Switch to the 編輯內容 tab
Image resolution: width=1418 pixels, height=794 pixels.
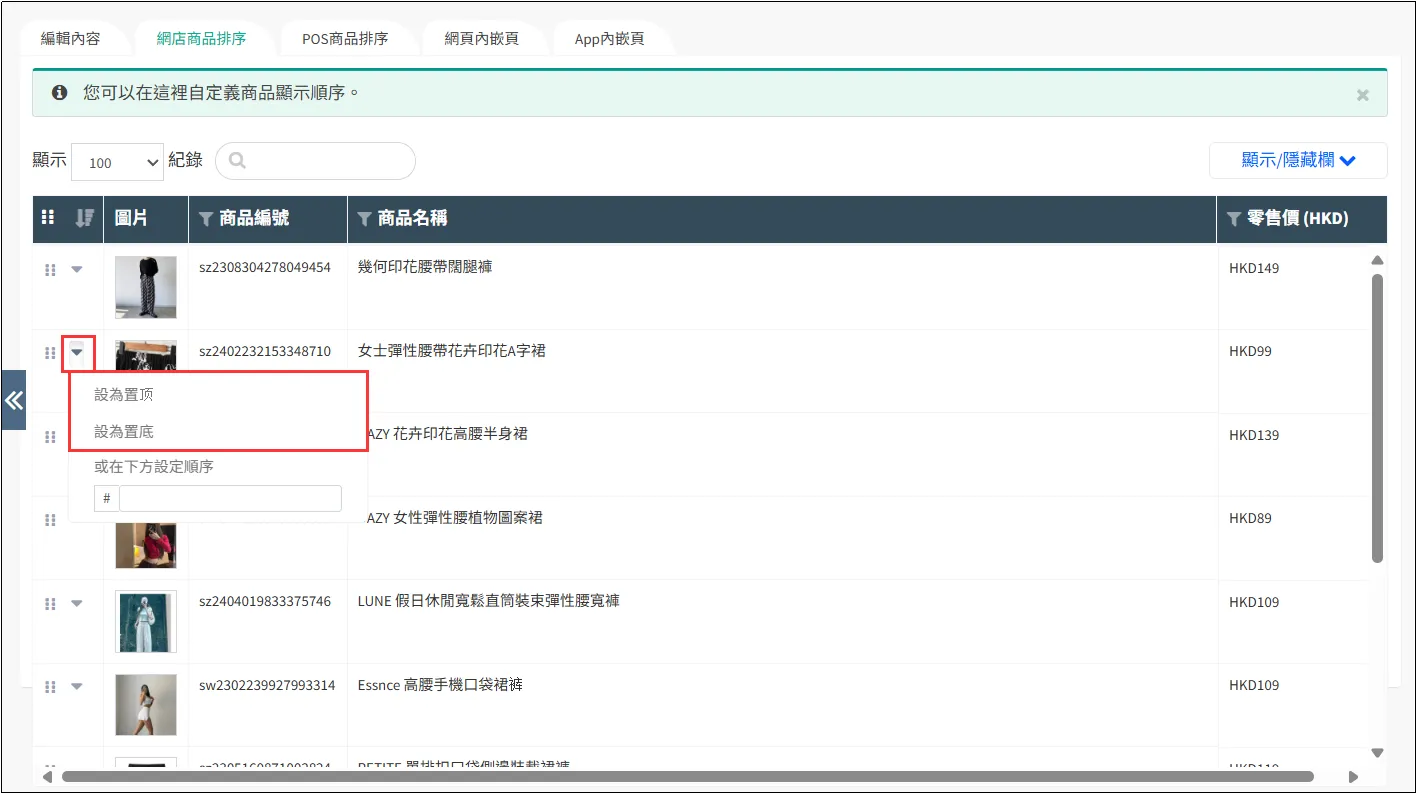tap(70, 39)
